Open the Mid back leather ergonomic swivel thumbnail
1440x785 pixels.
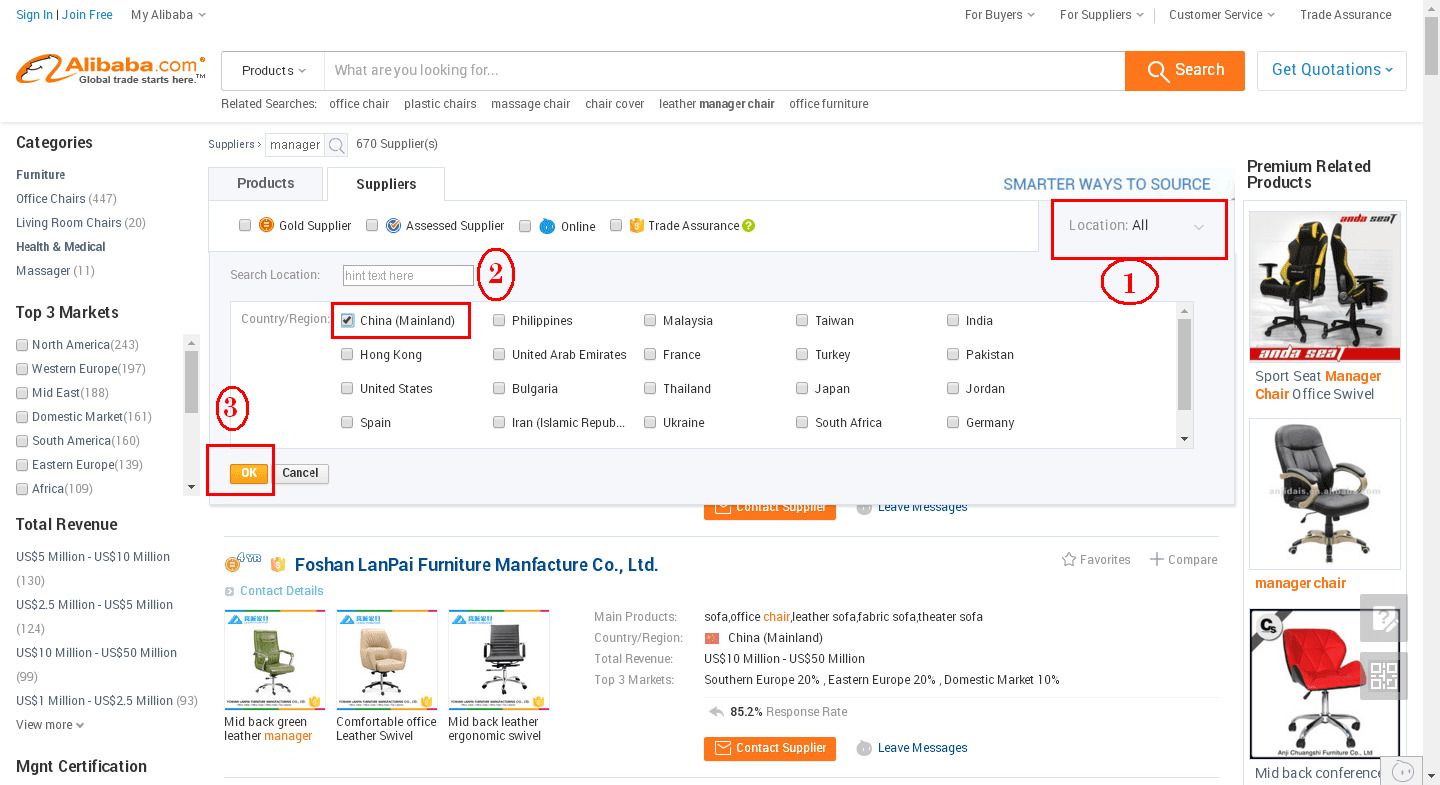coord(499,660)
